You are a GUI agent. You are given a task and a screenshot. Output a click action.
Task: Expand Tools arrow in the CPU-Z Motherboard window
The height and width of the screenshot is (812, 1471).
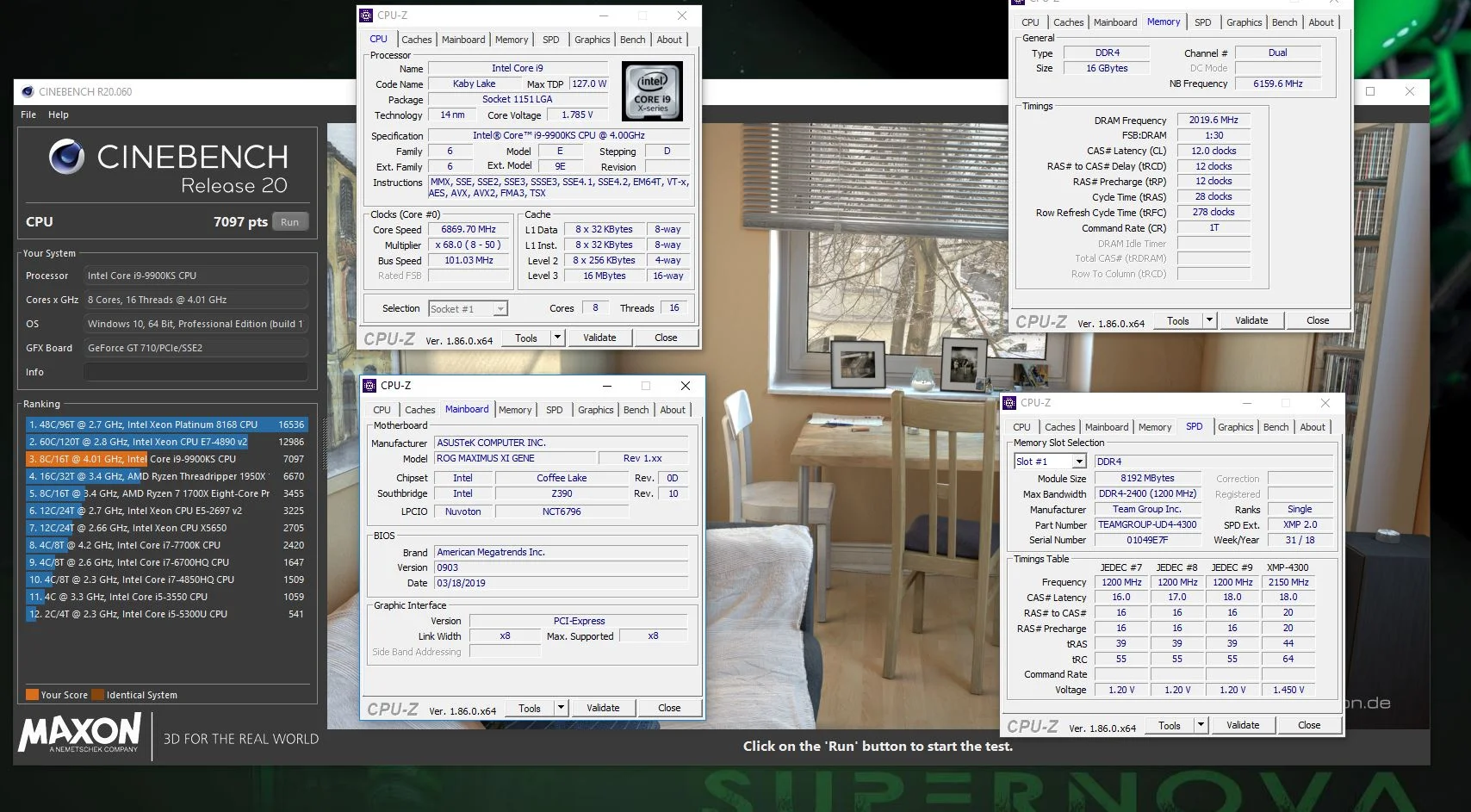click(x=561, y=709)
